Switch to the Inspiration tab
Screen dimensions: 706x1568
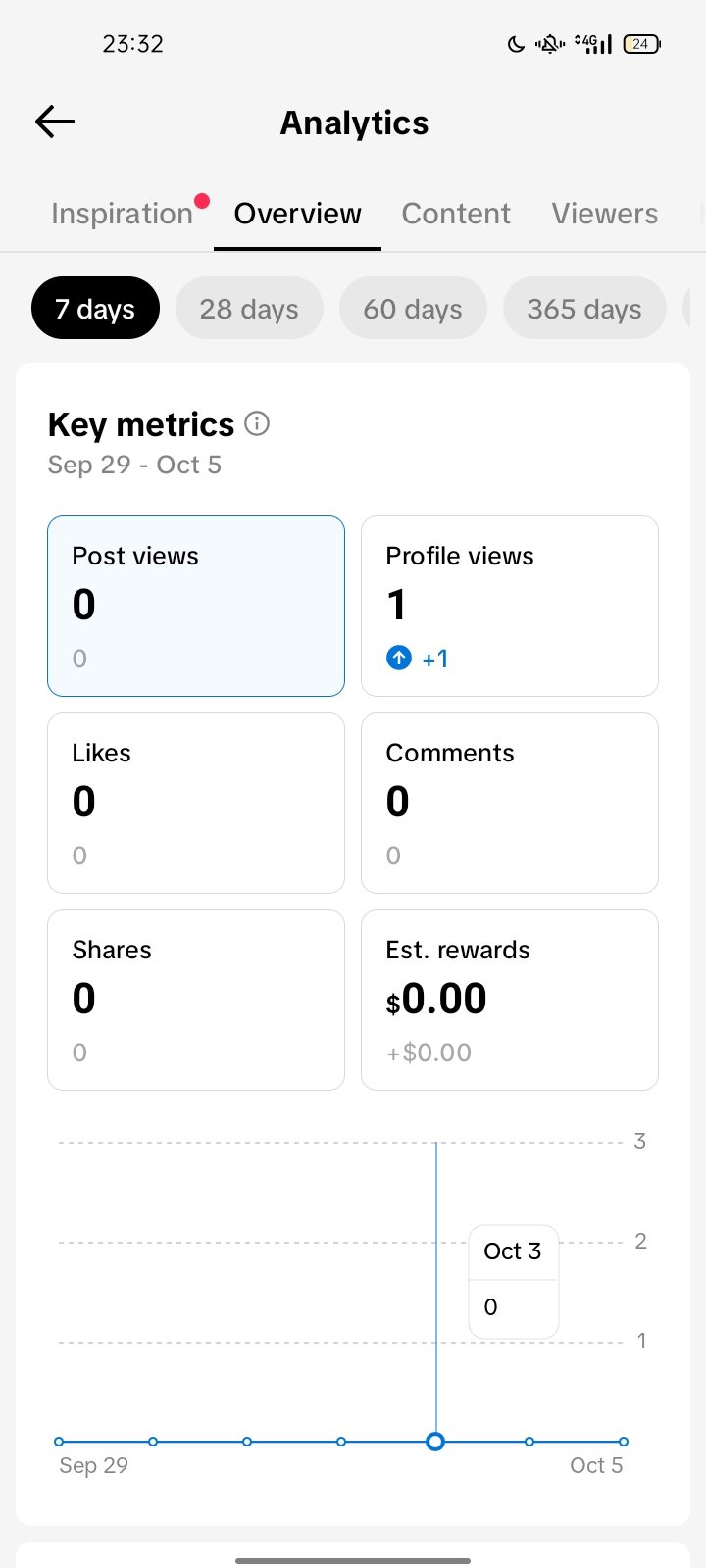pyautogui.click(x=122, y=214)
